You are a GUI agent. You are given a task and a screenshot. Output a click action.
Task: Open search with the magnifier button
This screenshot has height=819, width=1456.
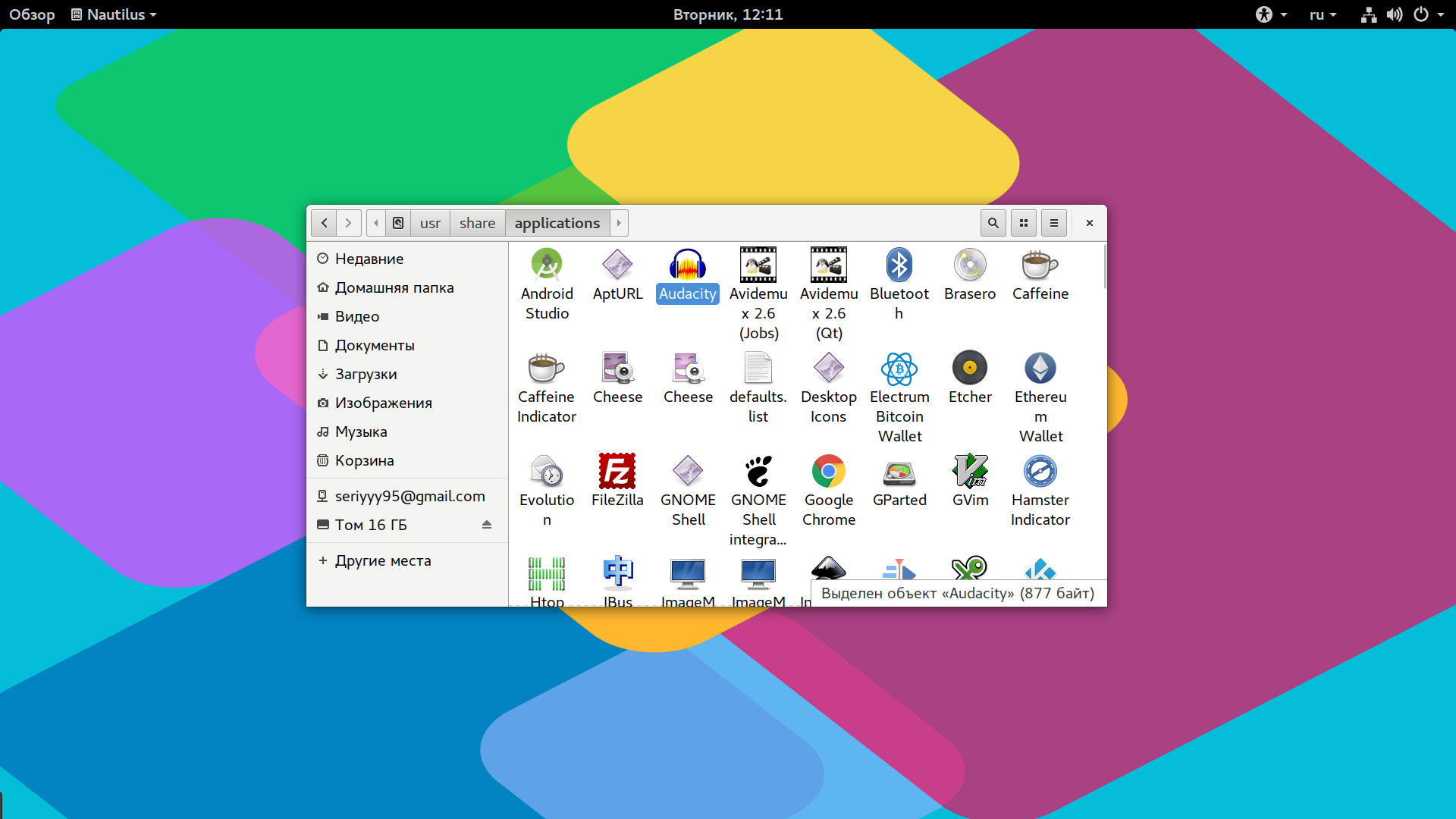tap(993, 223)
